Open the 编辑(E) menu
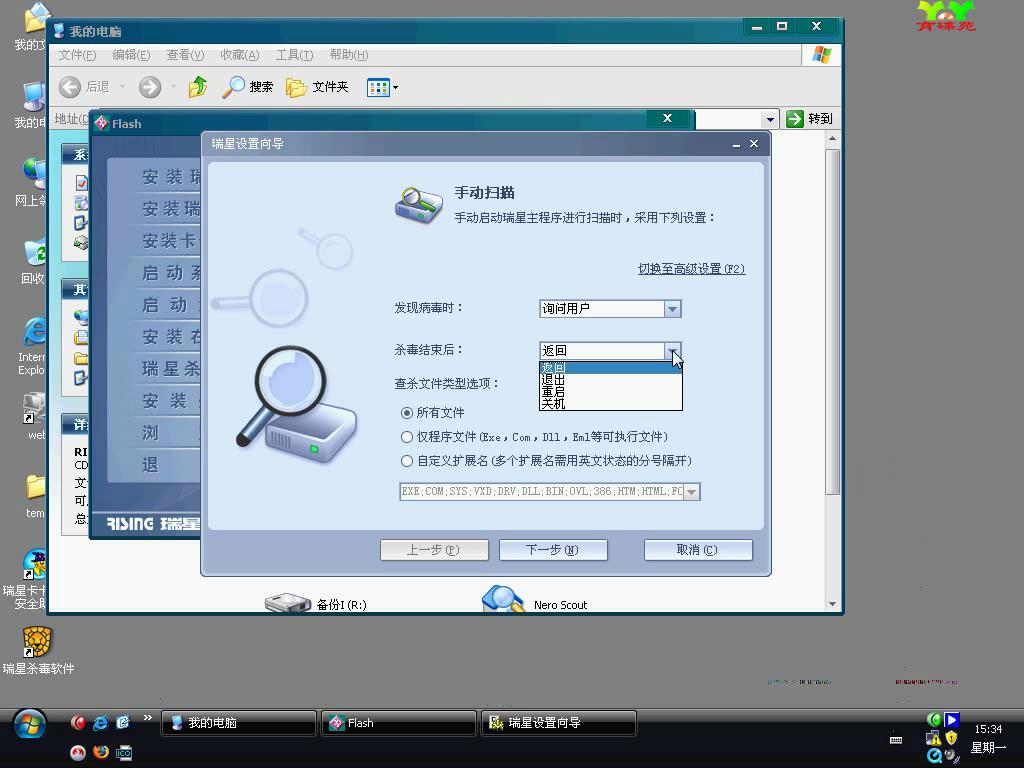 coord(131,55)
